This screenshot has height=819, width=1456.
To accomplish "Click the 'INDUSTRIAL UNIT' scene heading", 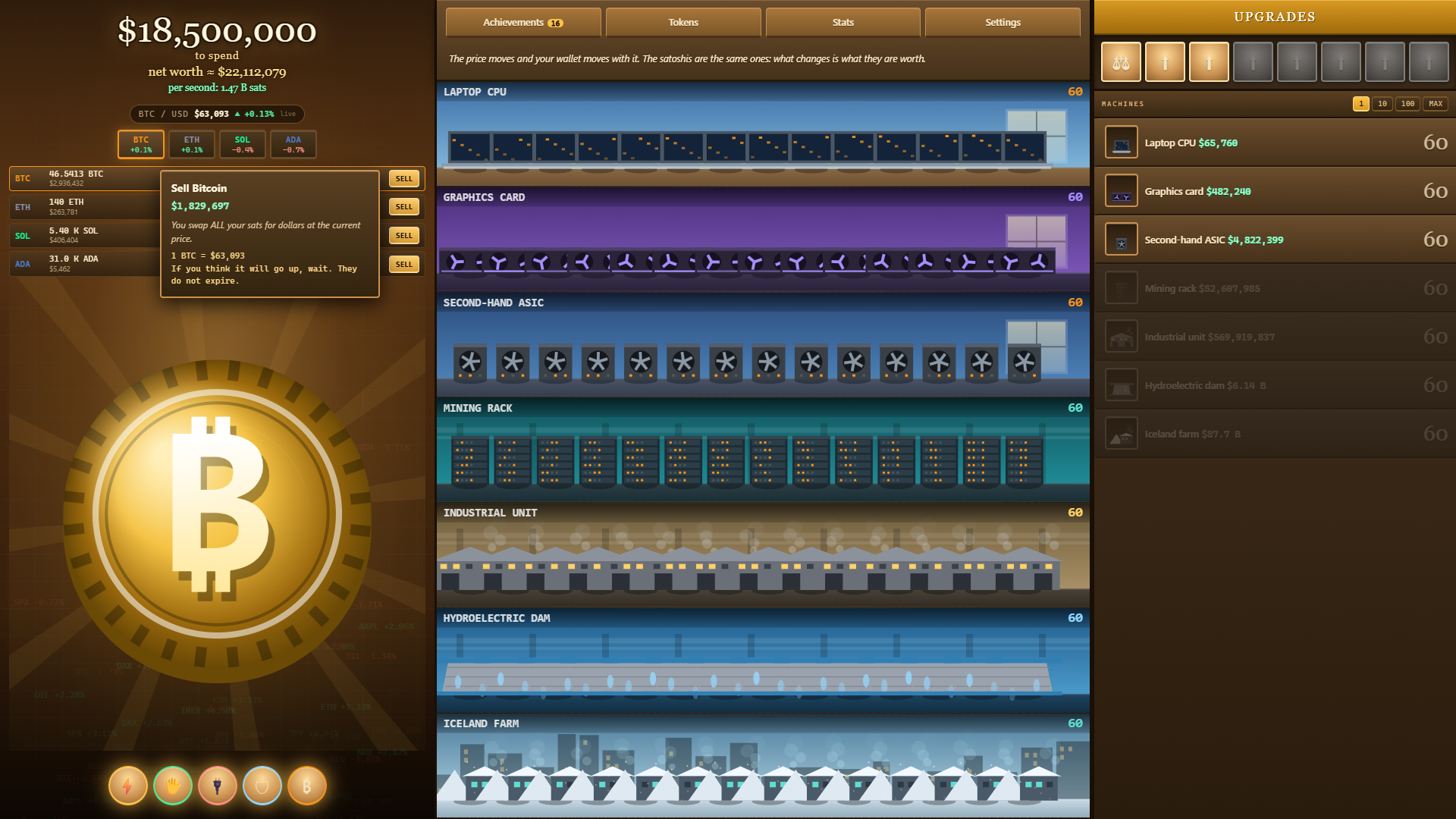I will pos(491,513).
